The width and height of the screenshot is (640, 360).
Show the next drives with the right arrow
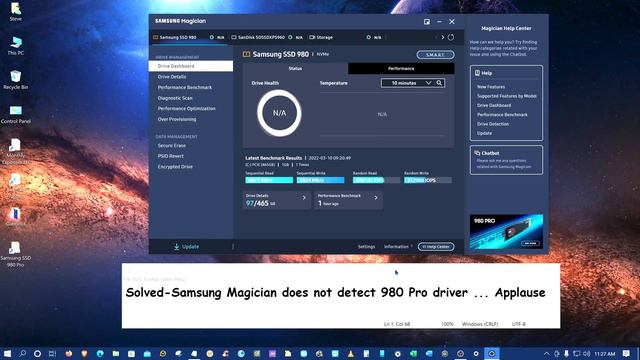(442, 37)
